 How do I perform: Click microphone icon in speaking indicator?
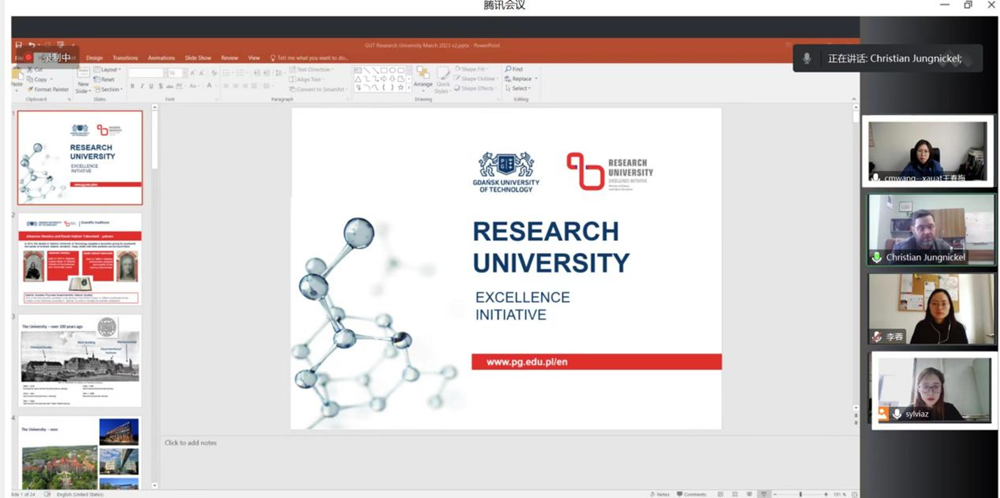click(807, 59)
